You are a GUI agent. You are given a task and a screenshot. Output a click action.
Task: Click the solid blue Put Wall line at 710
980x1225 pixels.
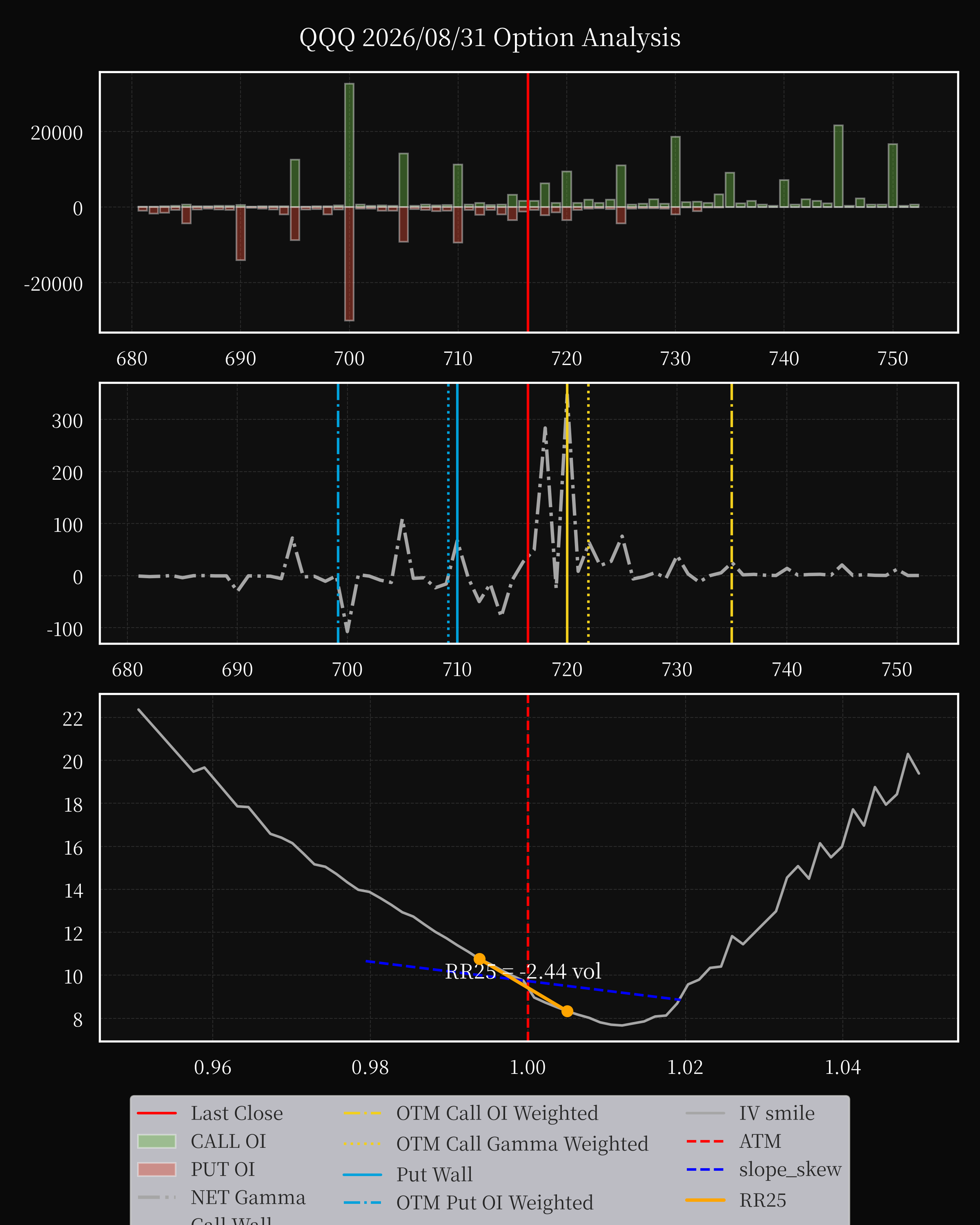(x=457, y=514)
